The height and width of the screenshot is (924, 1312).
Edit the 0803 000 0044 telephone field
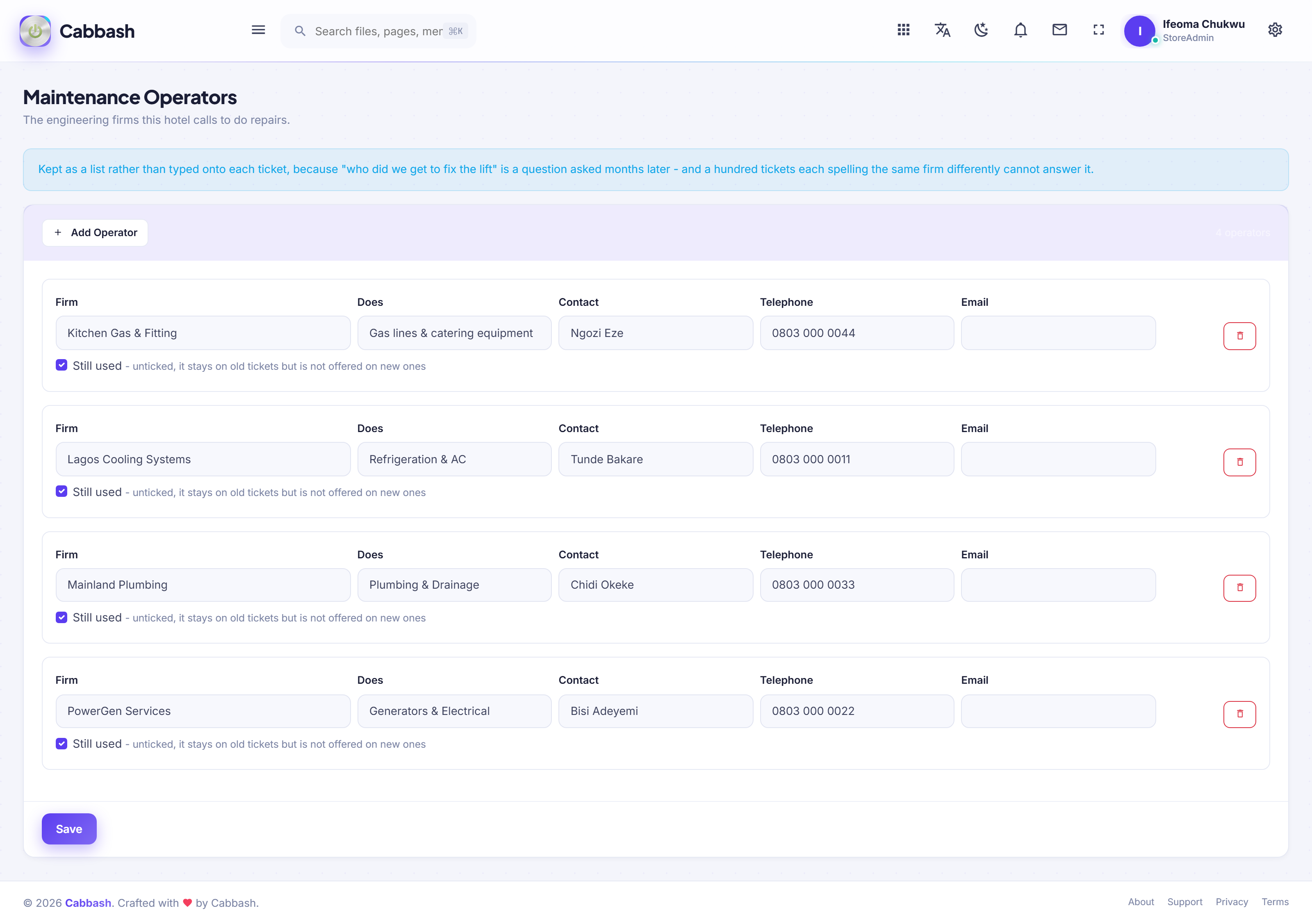point(856,333)
